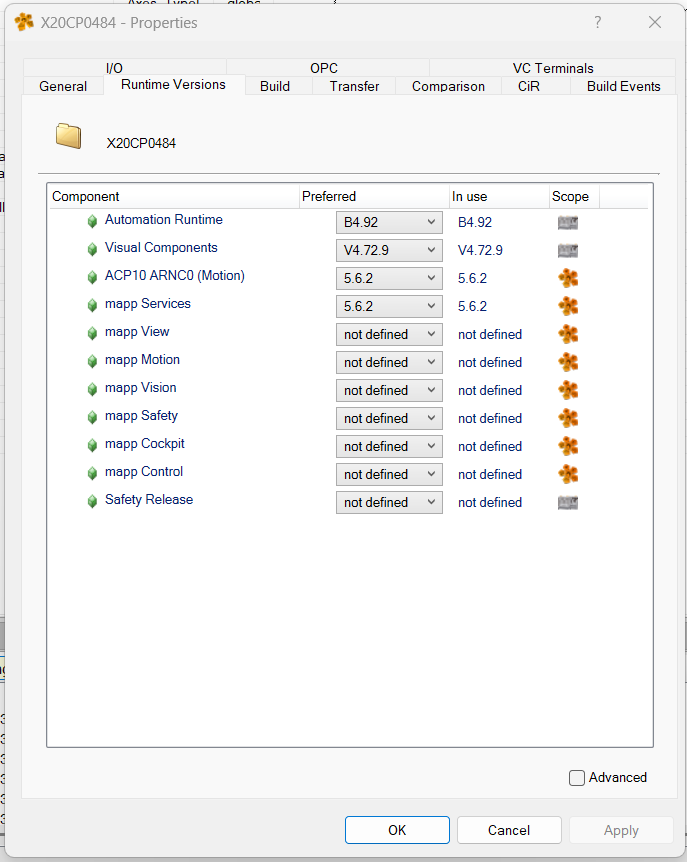This screenshot has width=687, height=862.
Task: Click the scope icon for Visual Components
Action: [x=568, y=251]
